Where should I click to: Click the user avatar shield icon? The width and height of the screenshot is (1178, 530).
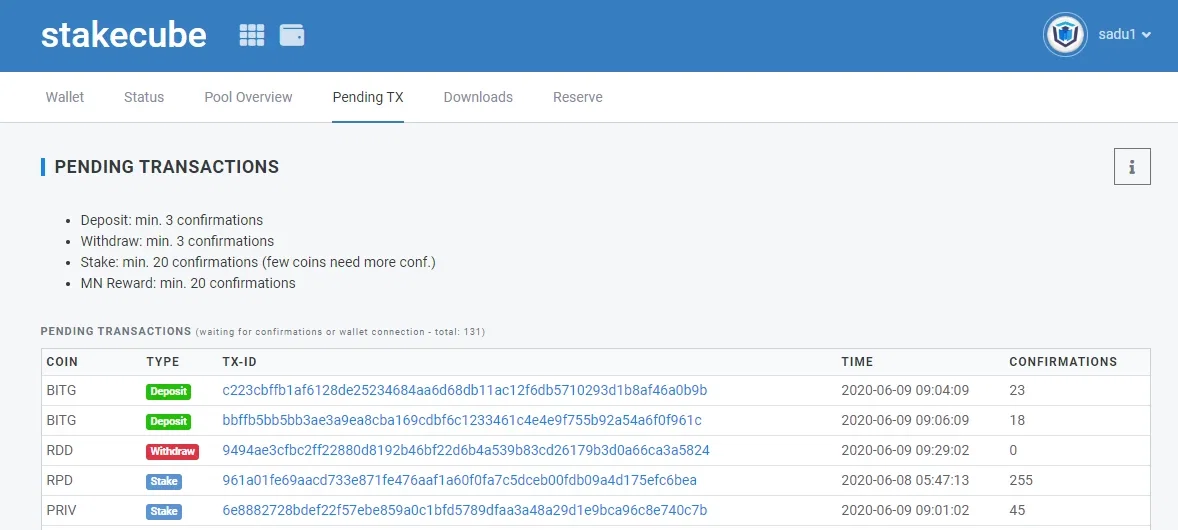(1065, 35)
